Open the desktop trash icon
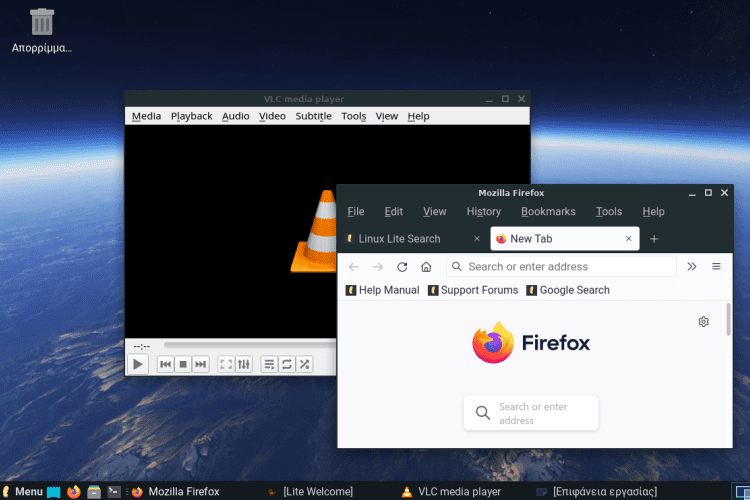Screen dimensions: 750x500 click(42, 31)
